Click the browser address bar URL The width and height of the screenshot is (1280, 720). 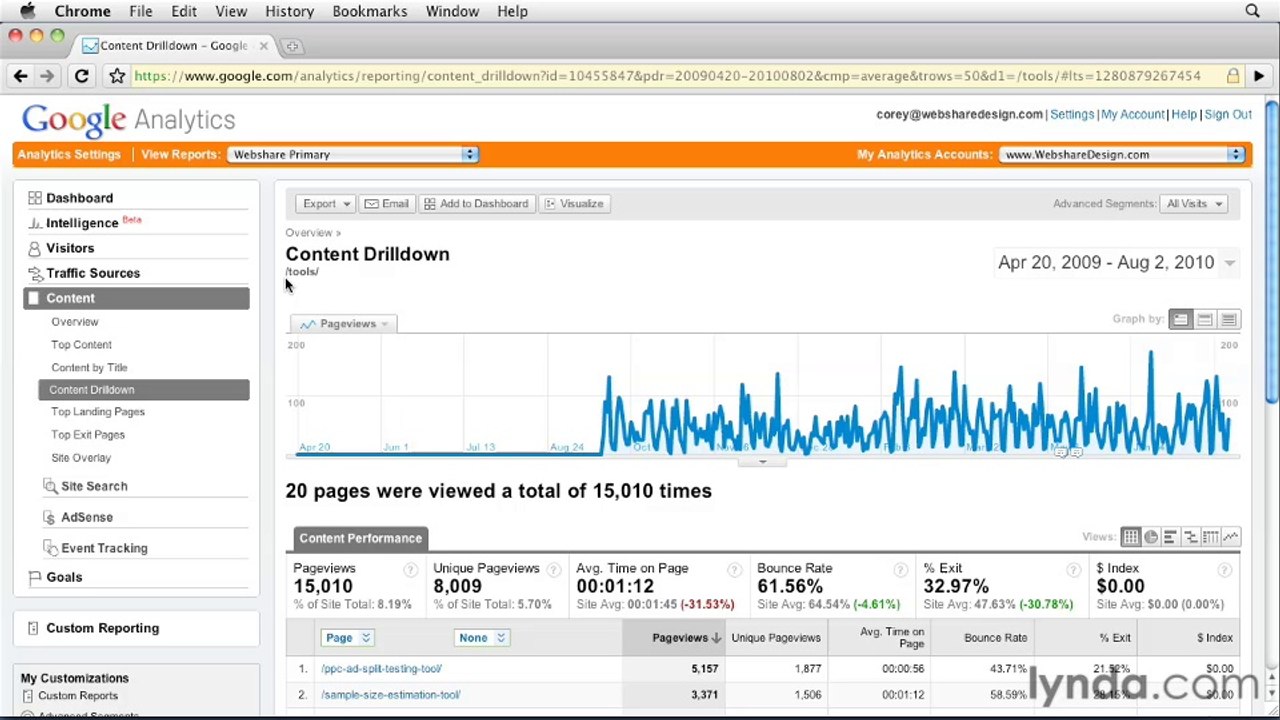(667, 76)
